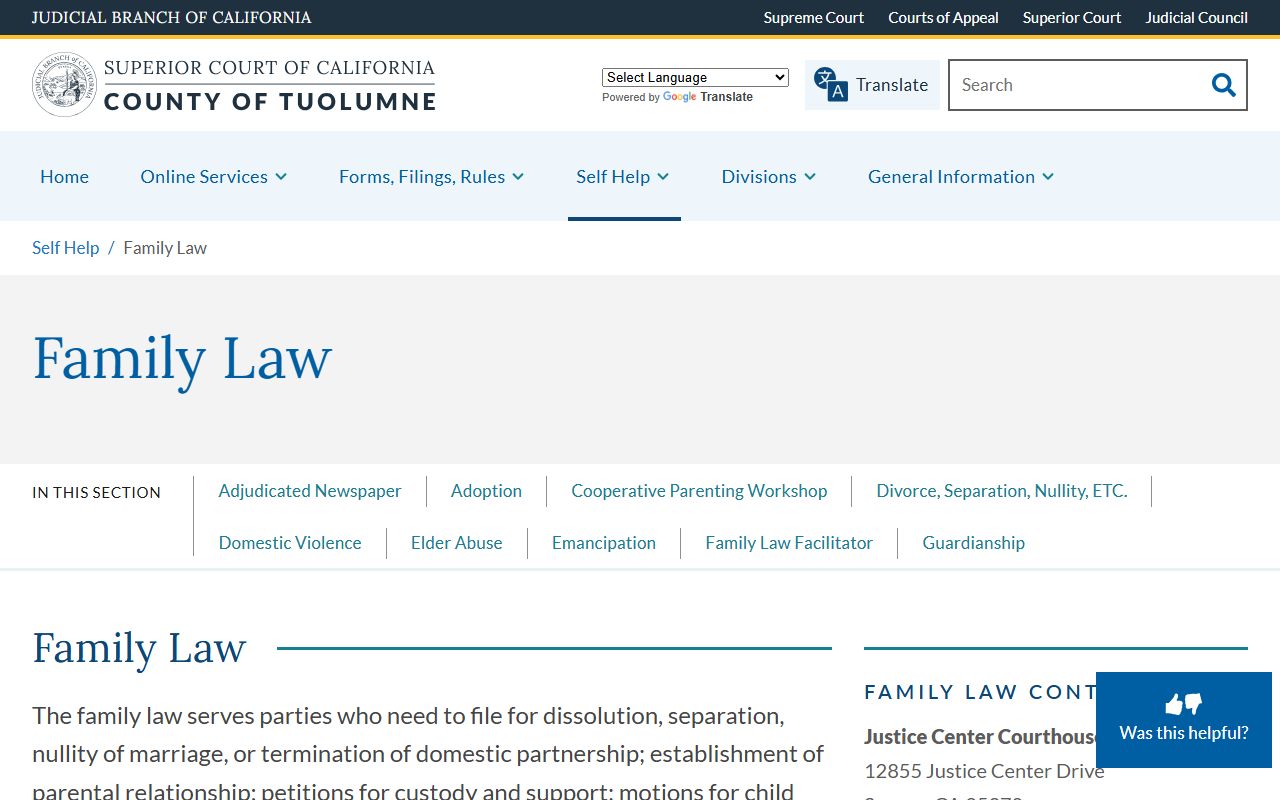This screenshot has width=1280, height=800.
Task: Open the Forms, Filings, Rules menu
Action: click(x=422, y=177)
